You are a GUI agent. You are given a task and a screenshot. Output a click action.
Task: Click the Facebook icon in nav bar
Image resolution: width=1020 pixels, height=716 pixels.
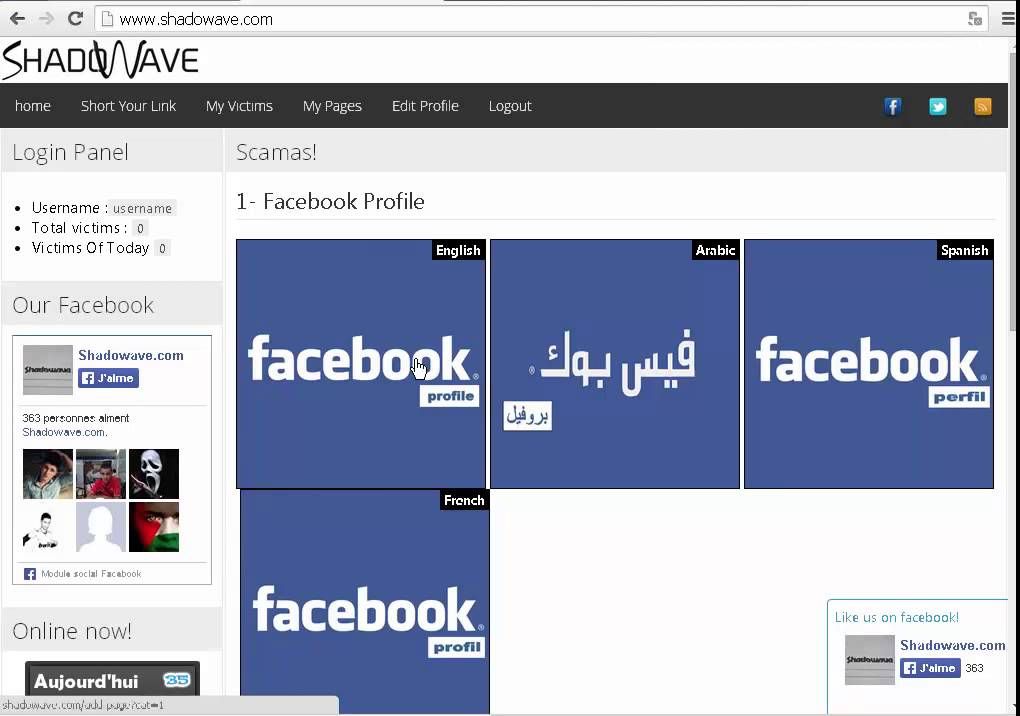pos(892,106)
